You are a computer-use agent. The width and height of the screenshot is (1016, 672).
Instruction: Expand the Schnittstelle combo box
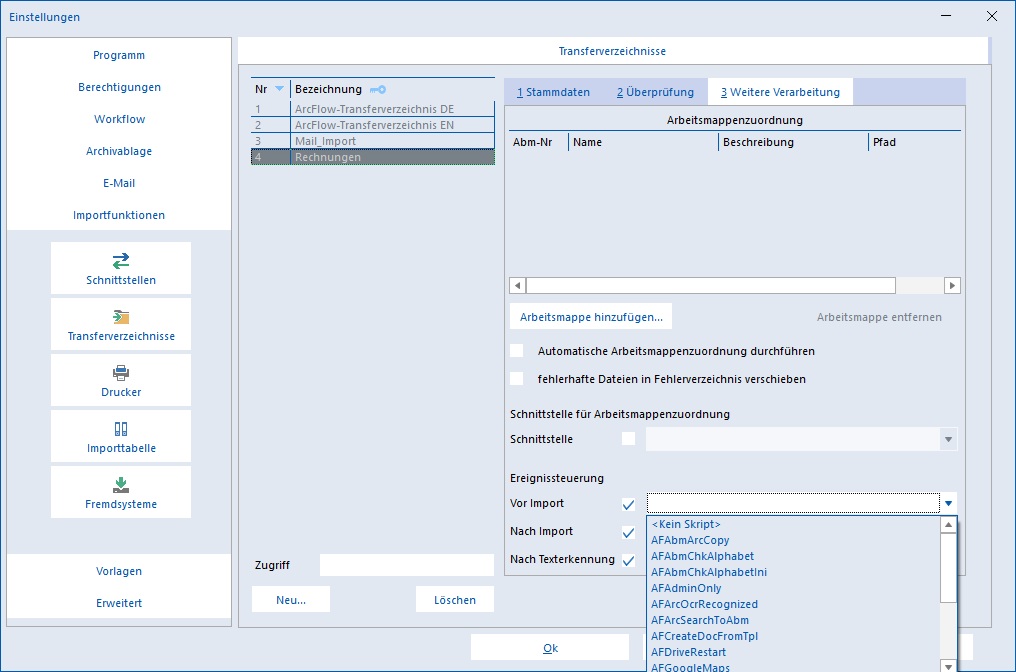(x=948, y=439)
